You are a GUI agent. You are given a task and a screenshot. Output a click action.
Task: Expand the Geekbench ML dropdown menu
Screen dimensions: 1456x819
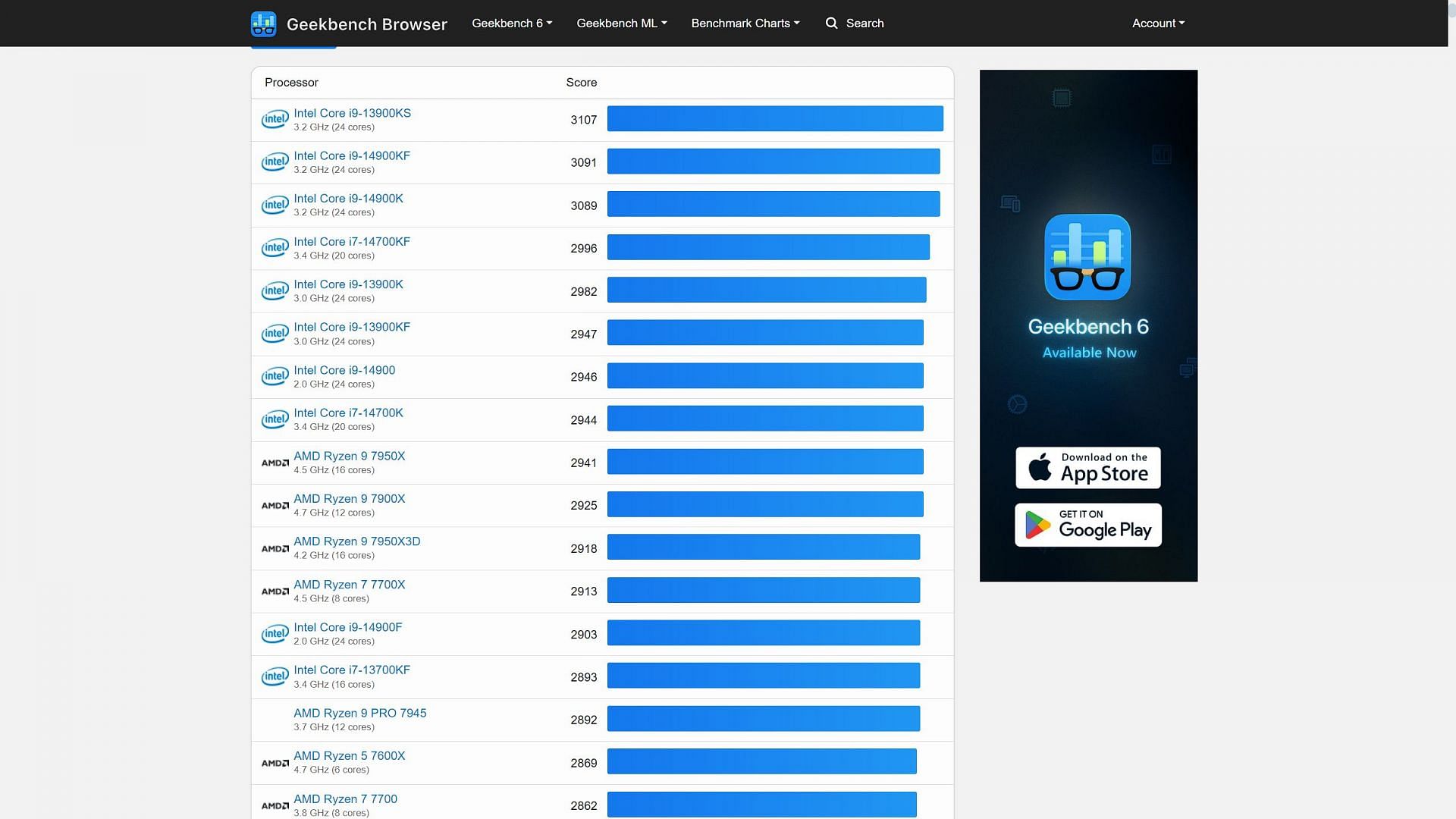(x=622, y=23)
